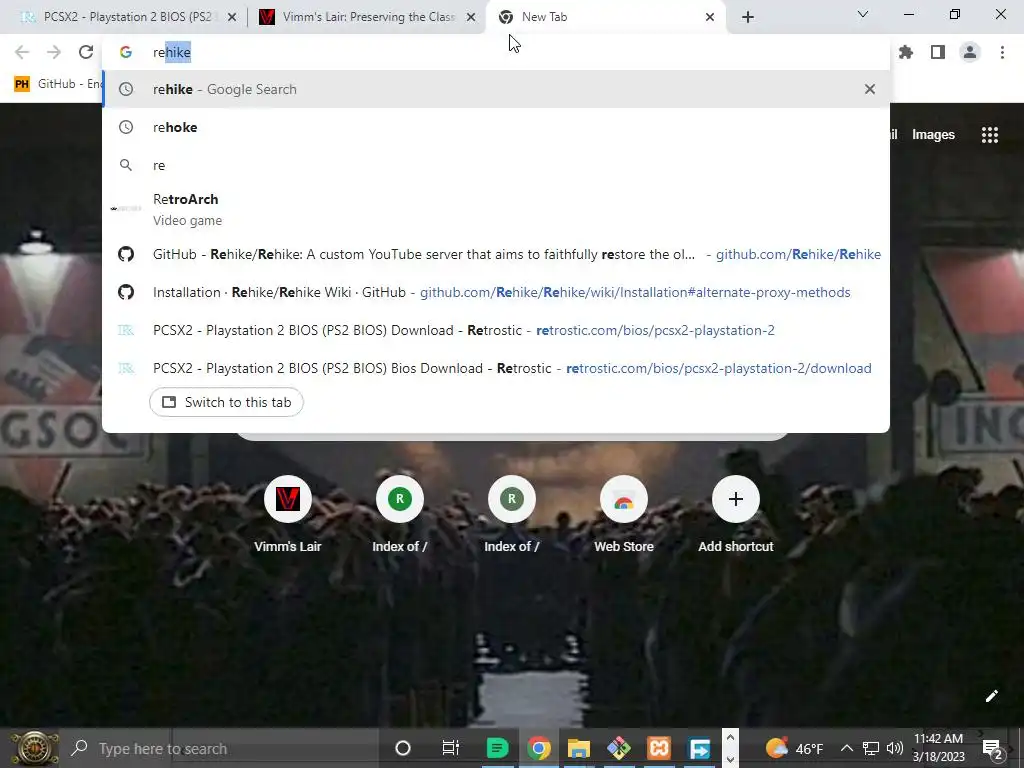The width and height of the screenshot is (1024, 768).
Task: Go forward using the forward arrow
Action: click(x=54, y=52)
